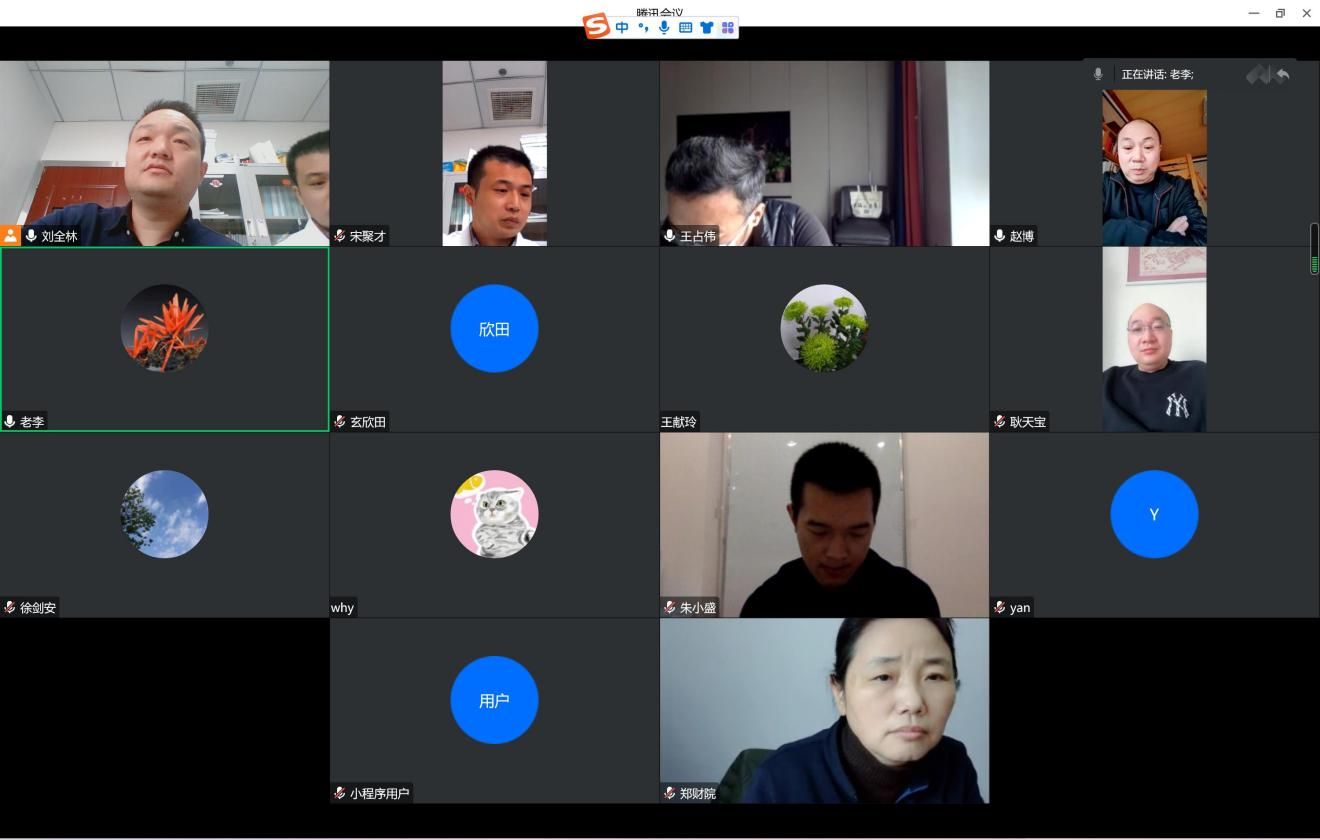The width and height of the screenshot is (1320, 840).
Task: Click the muted mic icon next to 宋聚才
Action: tap(340, 236)
